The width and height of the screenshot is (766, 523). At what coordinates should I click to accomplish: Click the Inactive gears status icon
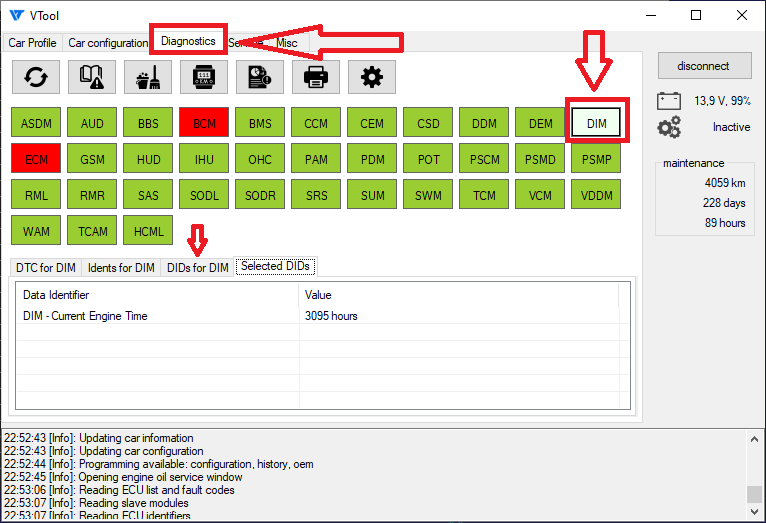point(669,127)
